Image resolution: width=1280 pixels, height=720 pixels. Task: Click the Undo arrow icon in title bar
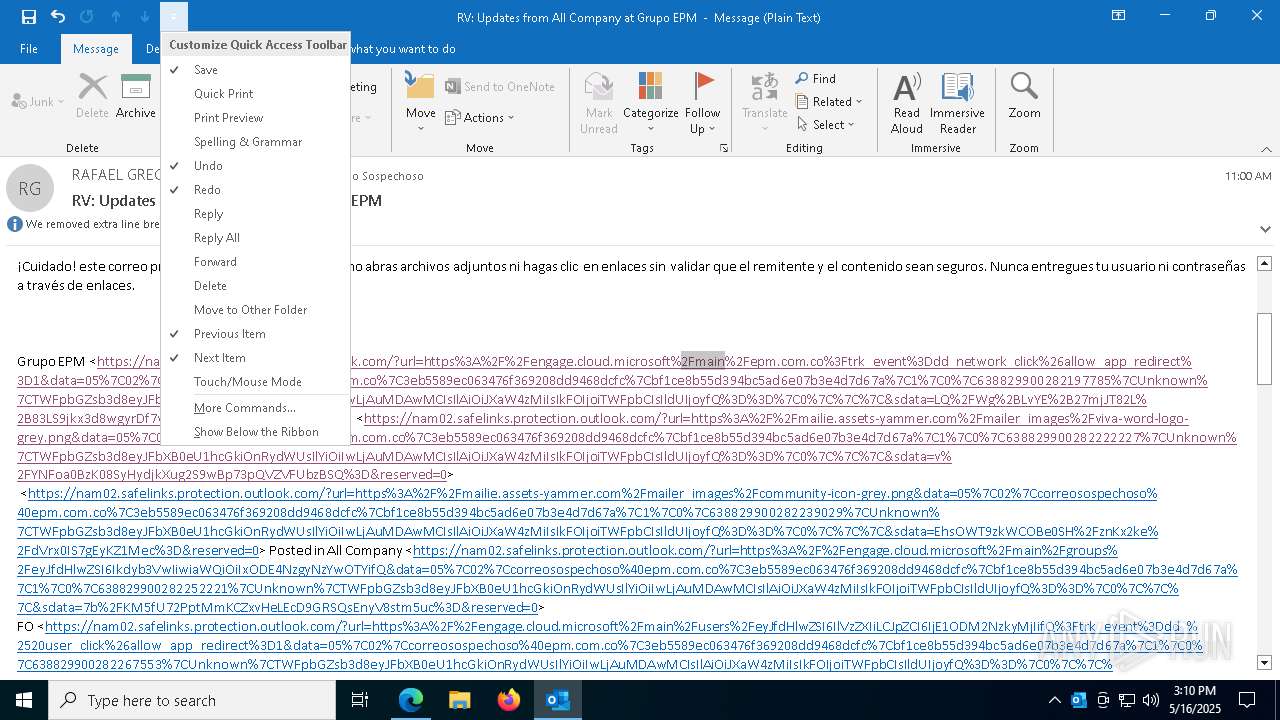pos(58,16)
